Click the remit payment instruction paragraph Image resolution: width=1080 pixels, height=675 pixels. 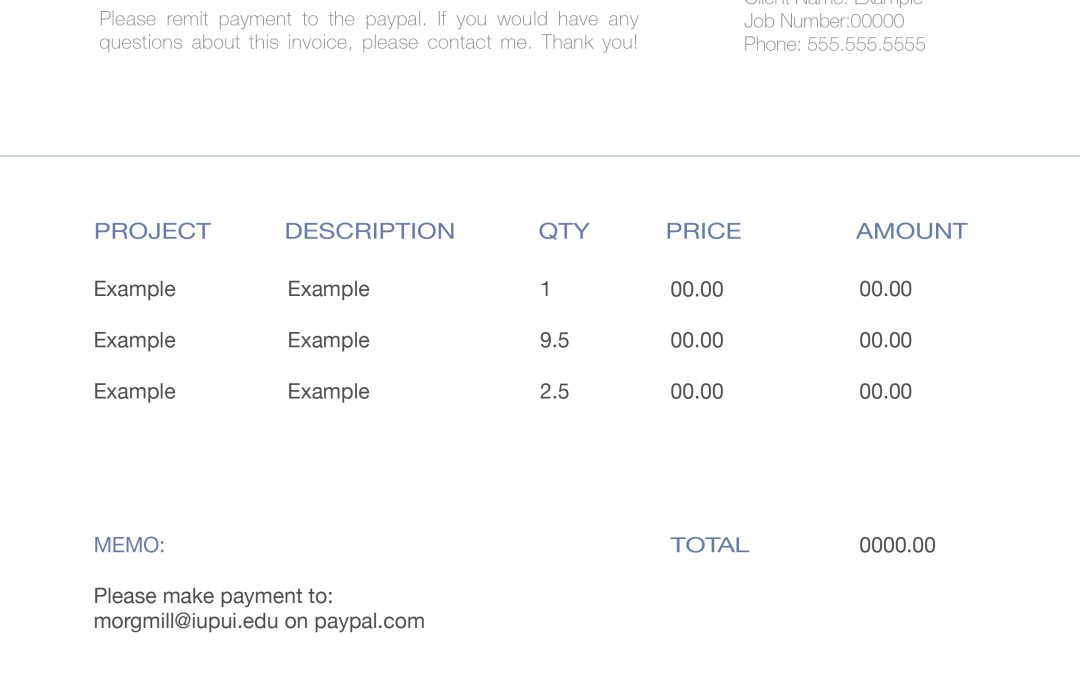point(368,30)
